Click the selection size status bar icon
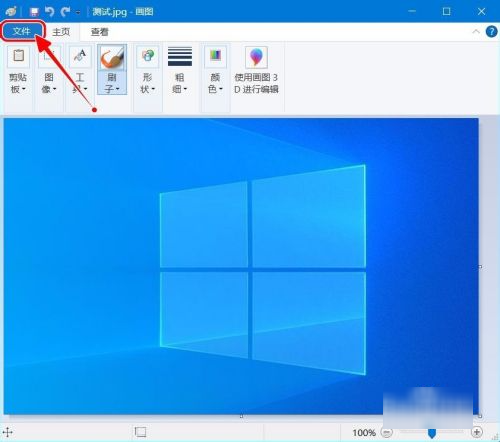The height and width of the screenshot is (442, 500). coord(140,432)
